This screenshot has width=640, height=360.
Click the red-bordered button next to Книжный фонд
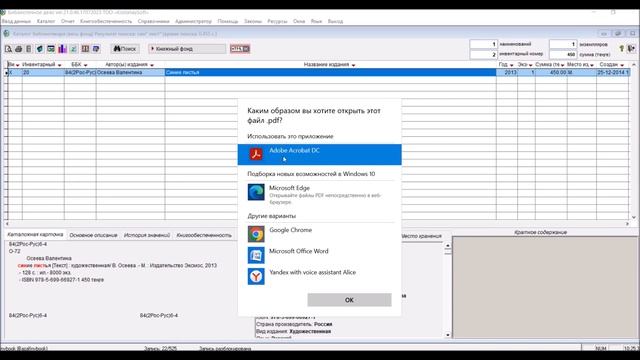coord(240,49)
